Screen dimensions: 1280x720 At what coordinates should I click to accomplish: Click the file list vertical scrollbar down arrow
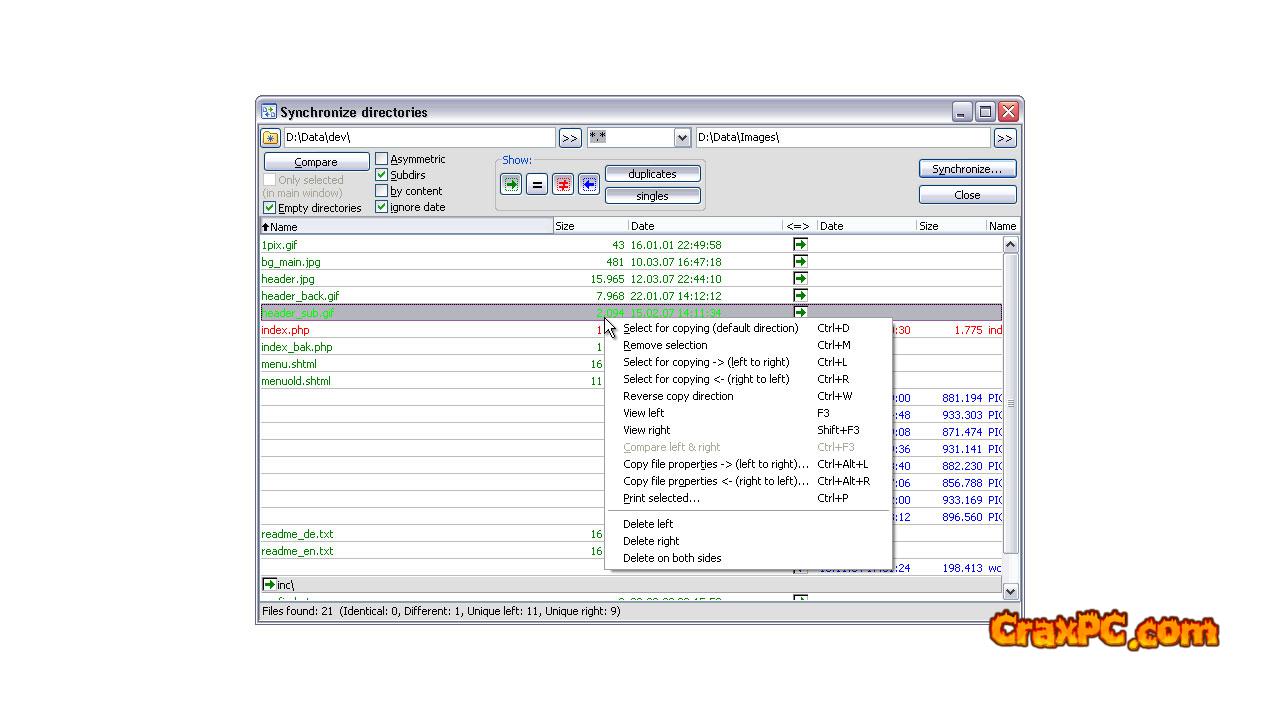1010,591
